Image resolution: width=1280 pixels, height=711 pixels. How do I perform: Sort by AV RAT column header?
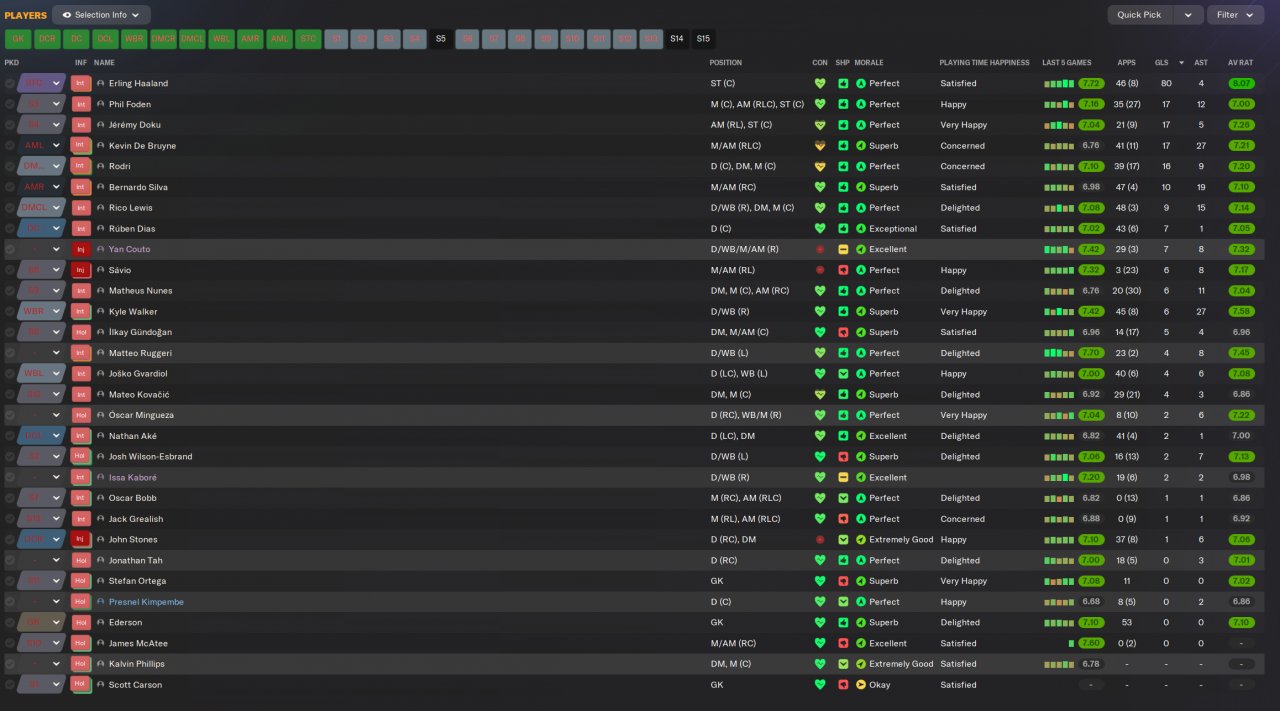coord(1240,62)
